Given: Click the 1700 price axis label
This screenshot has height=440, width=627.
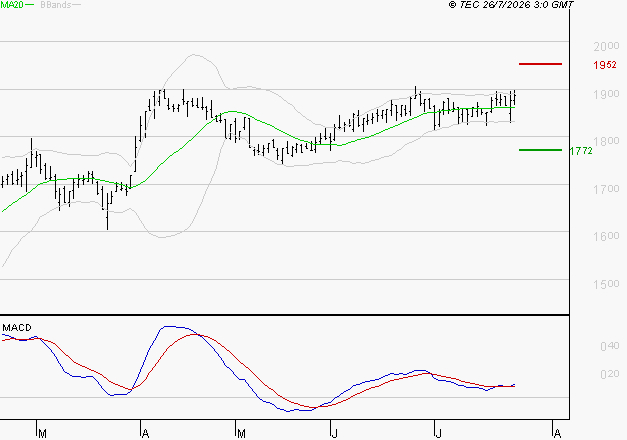Looking at the screenshot, I should (606, 188).
